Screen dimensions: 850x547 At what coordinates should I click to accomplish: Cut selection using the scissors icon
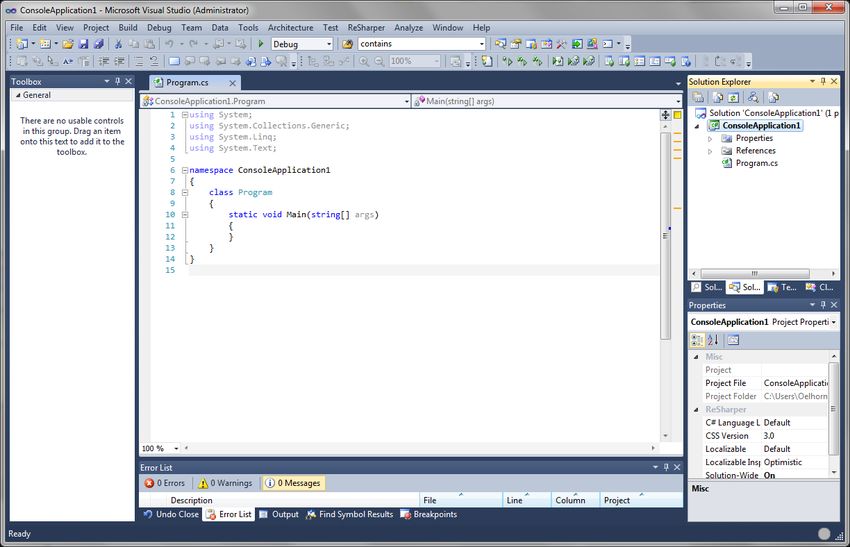(118, 44)
